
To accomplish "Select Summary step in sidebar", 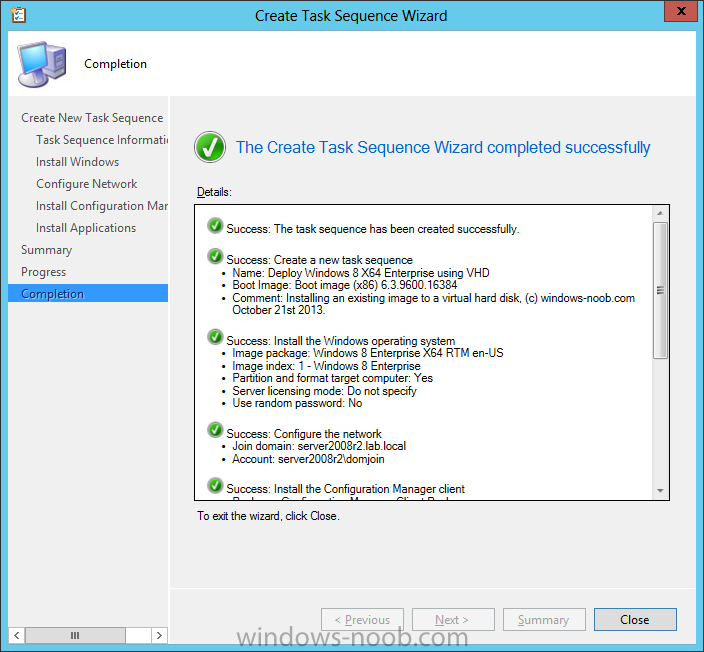I will tap(46, 250).
